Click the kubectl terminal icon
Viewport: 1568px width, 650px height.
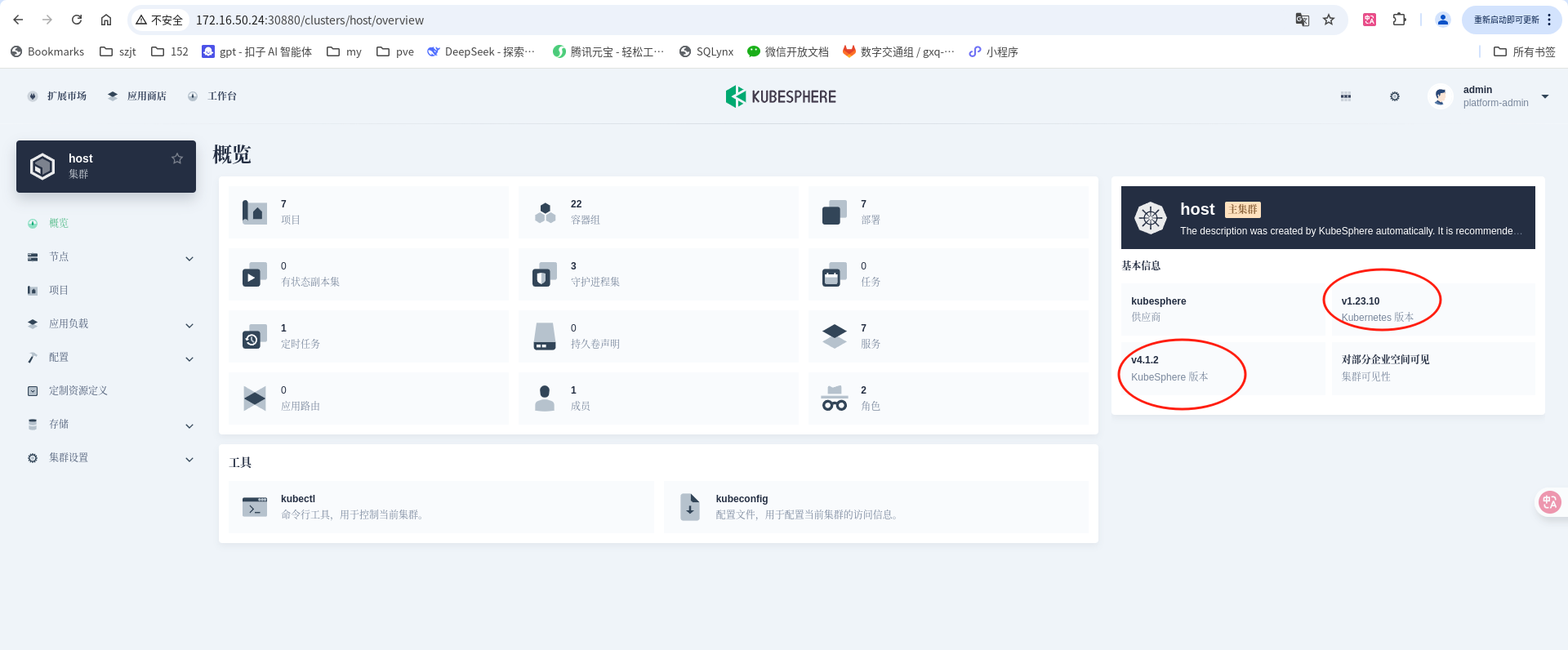coord(255,507)
